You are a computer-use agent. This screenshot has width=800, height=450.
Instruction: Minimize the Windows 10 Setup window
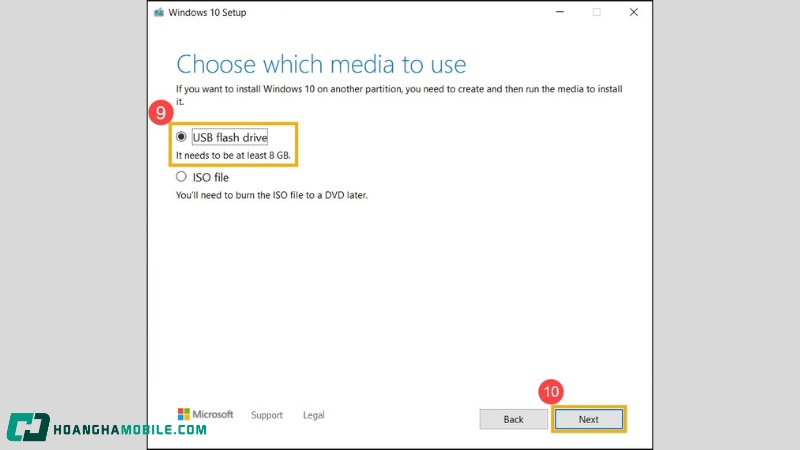560,12
